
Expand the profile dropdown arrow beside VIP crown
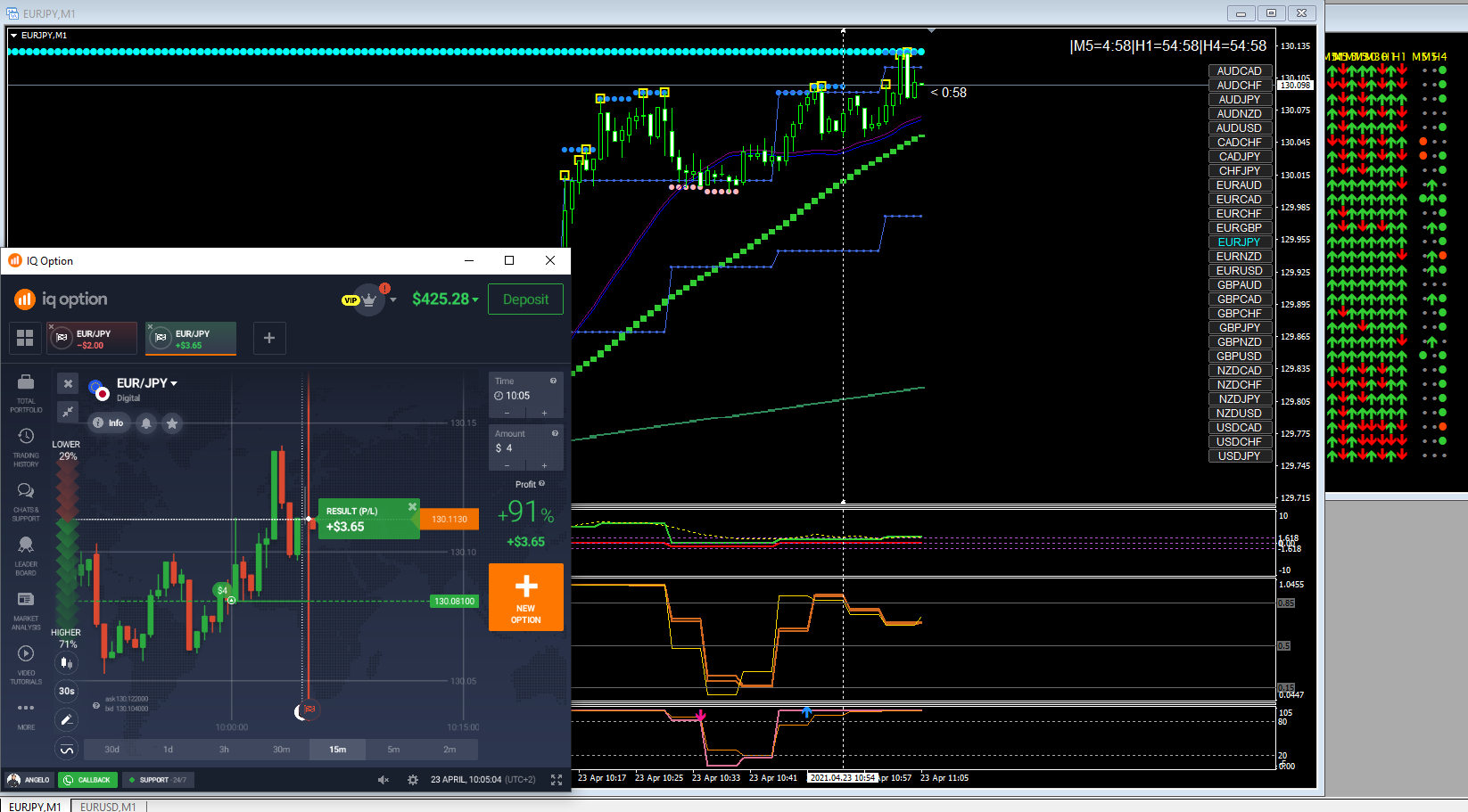[x=393, y=299]
